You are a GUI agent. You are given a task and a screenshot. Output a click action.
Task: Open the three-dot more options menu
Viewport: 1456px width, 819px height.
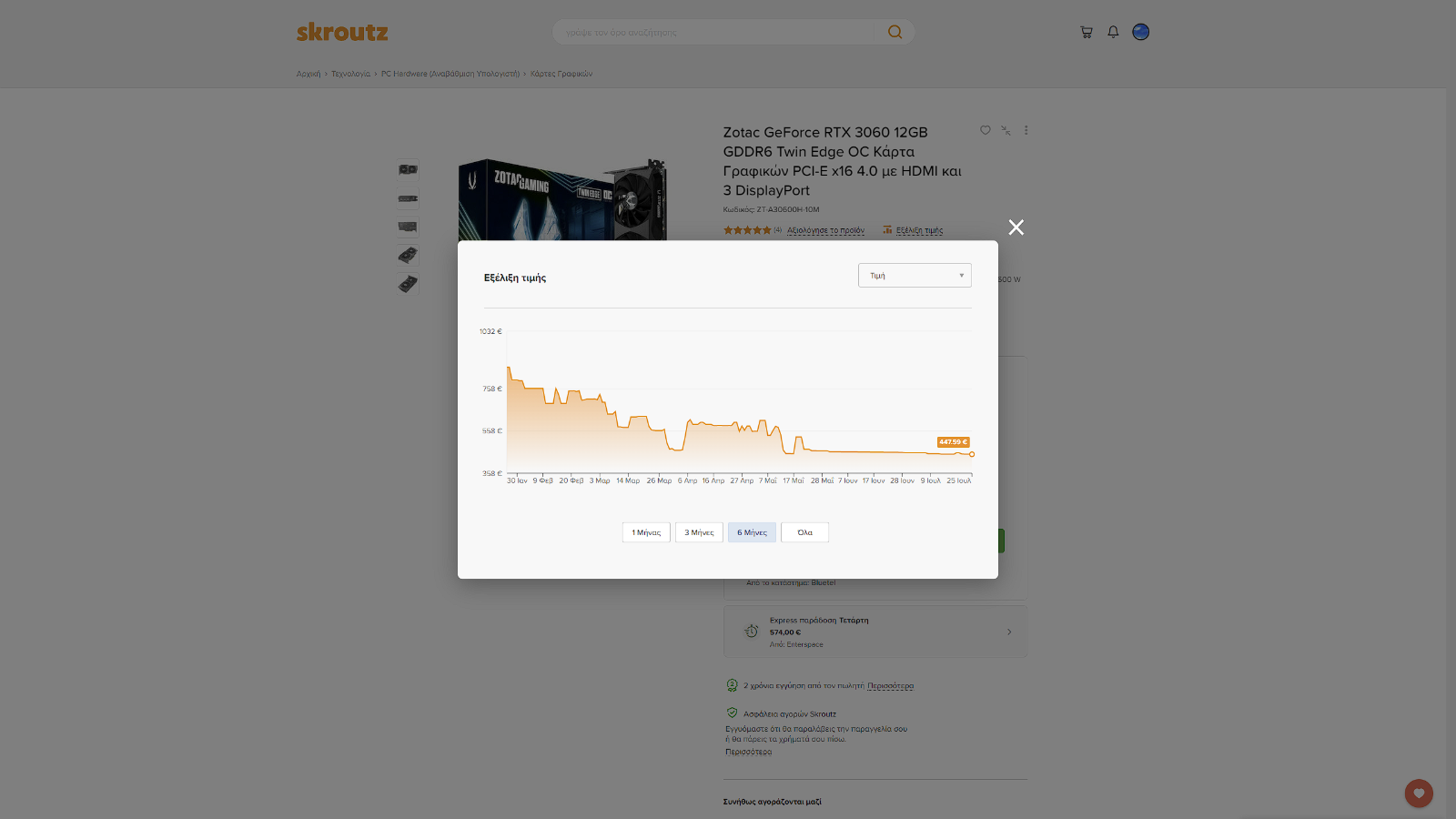tap(1026, 130)
